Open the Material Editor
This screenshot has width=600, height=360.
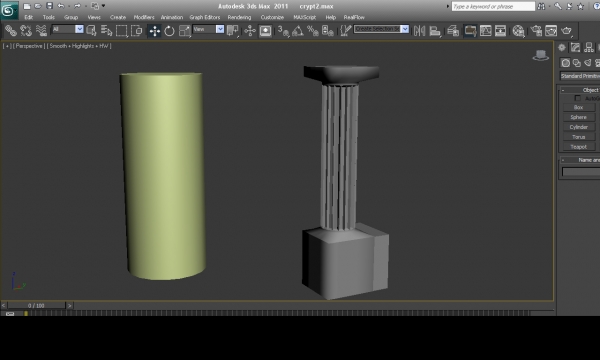click(518, 31)
